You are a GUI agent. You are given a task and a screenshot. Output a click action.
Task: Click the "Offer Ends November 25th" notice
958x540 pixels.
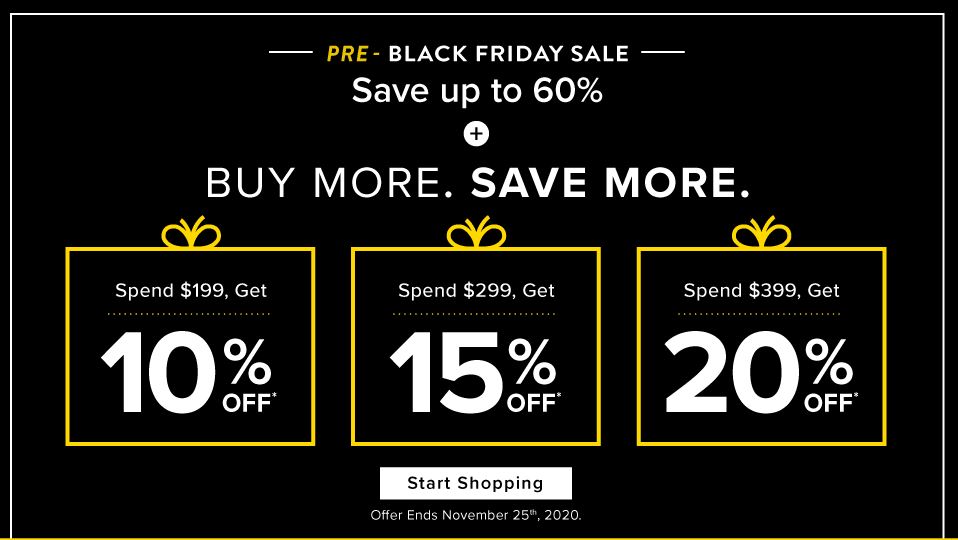click(x=475, y=516)
